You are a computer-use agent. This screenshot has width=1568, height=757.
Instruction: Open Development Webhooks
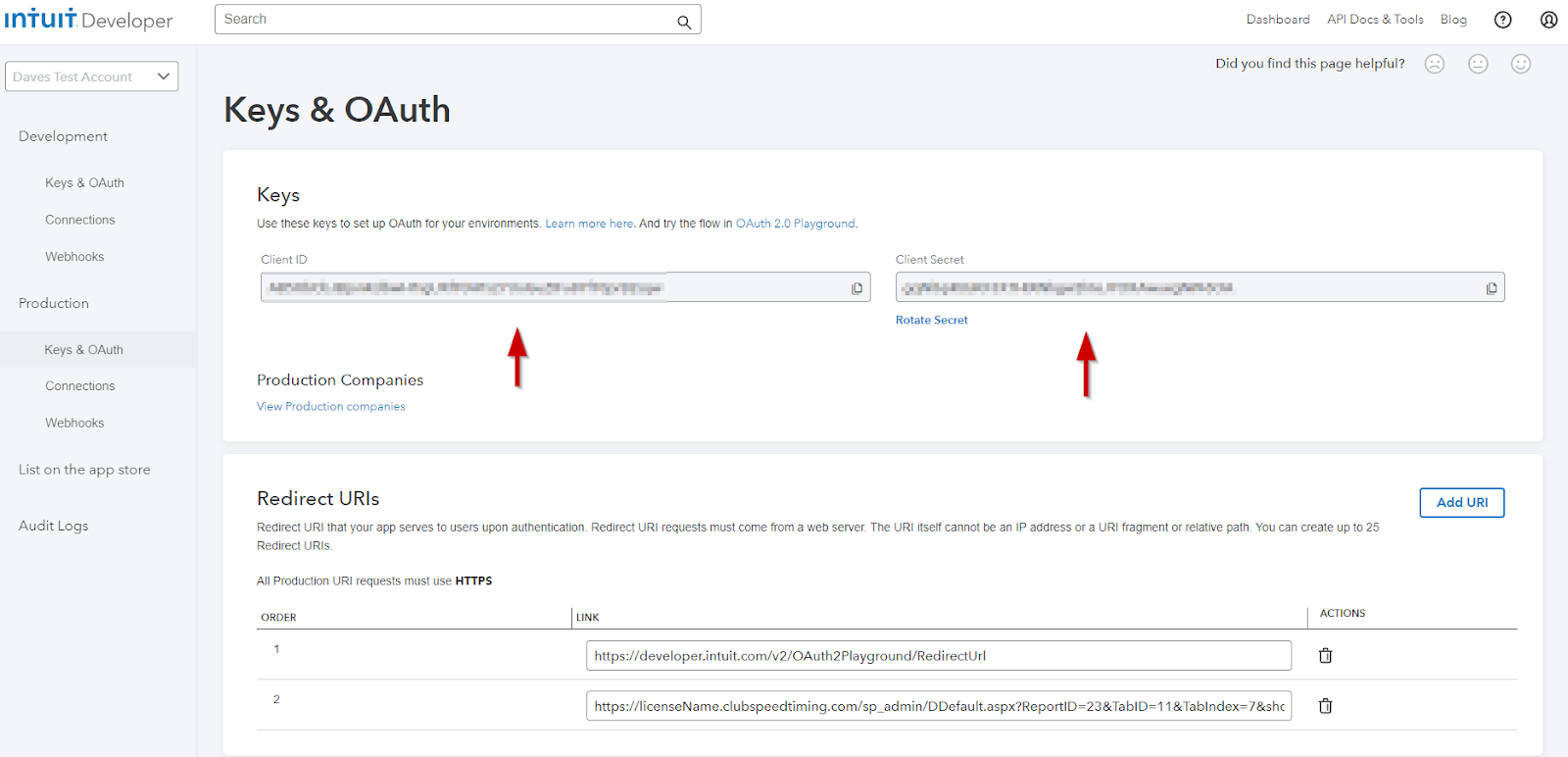point(74,257)
